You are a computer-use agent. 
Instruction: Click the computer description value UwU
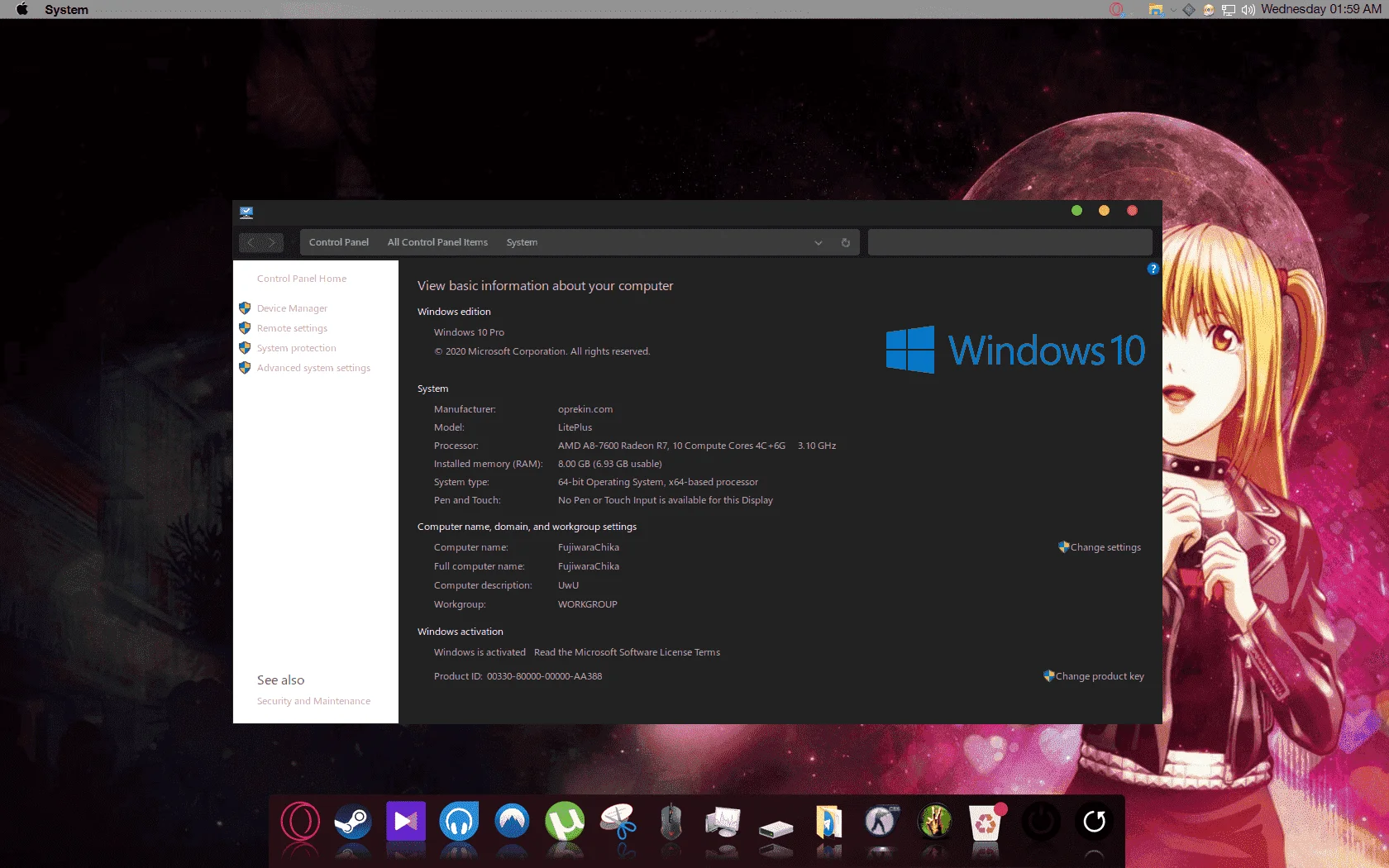click(568, 585)
